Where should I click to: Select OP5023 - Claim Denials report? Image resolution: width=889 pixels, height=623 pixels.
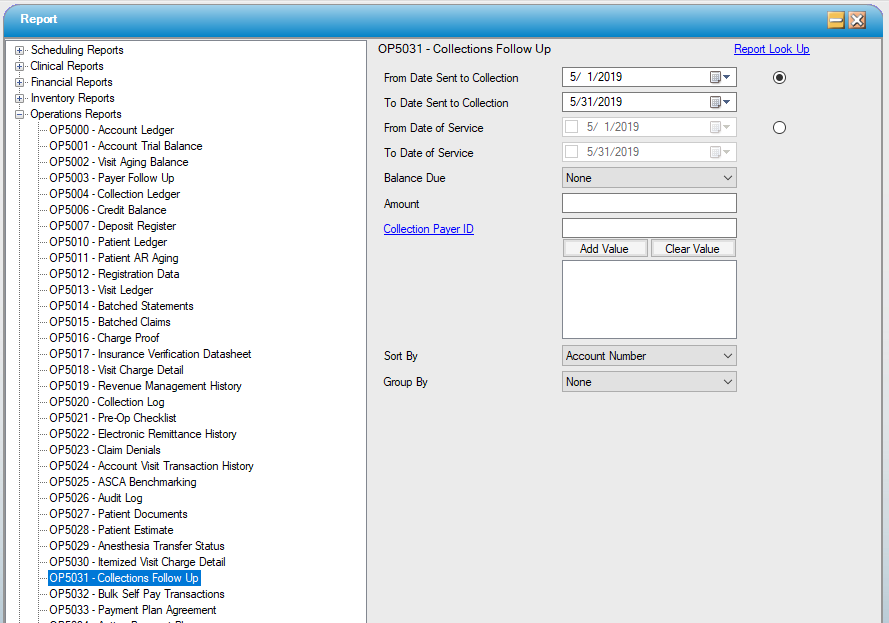click(104, 450)
